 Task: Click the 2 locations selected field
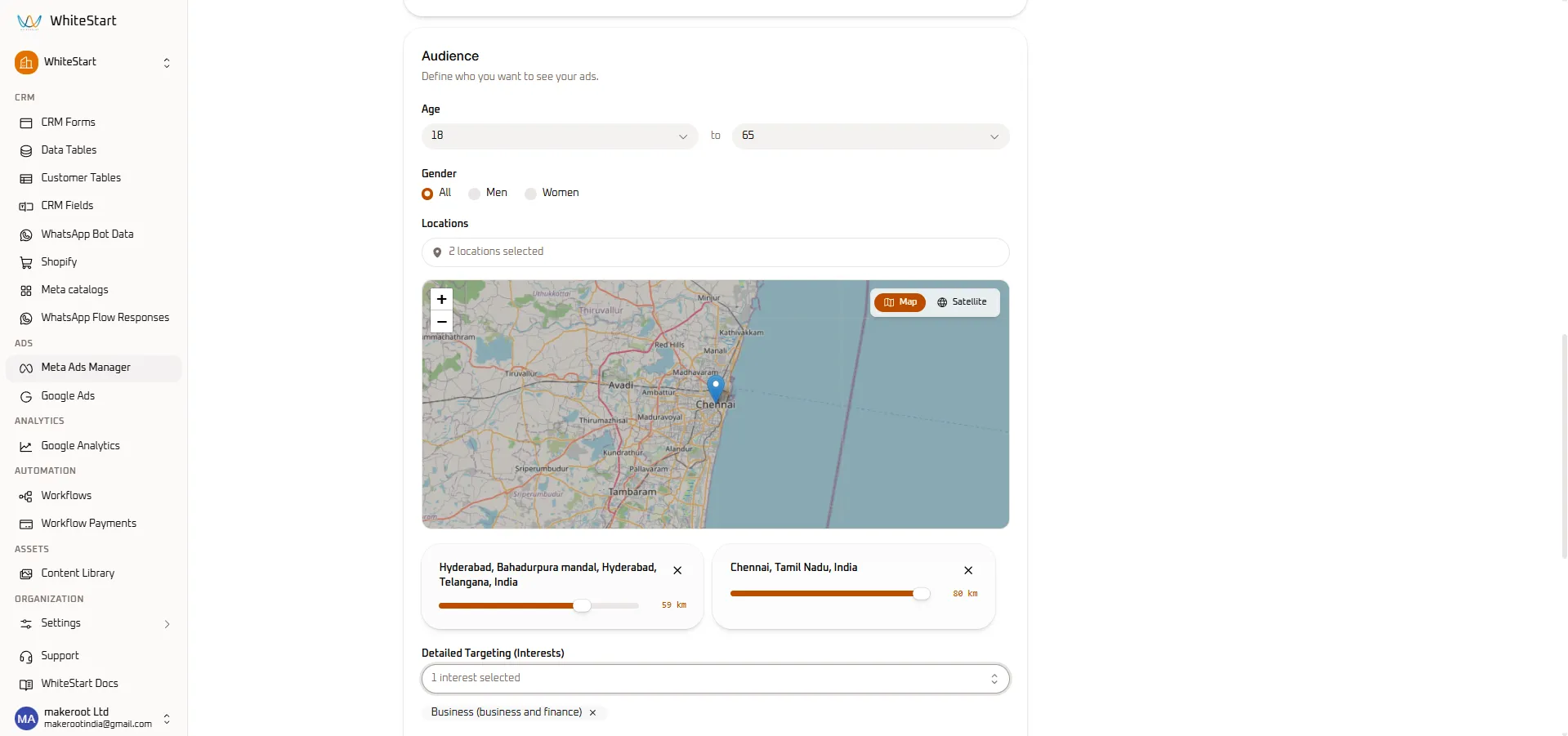tap(716, 252)
